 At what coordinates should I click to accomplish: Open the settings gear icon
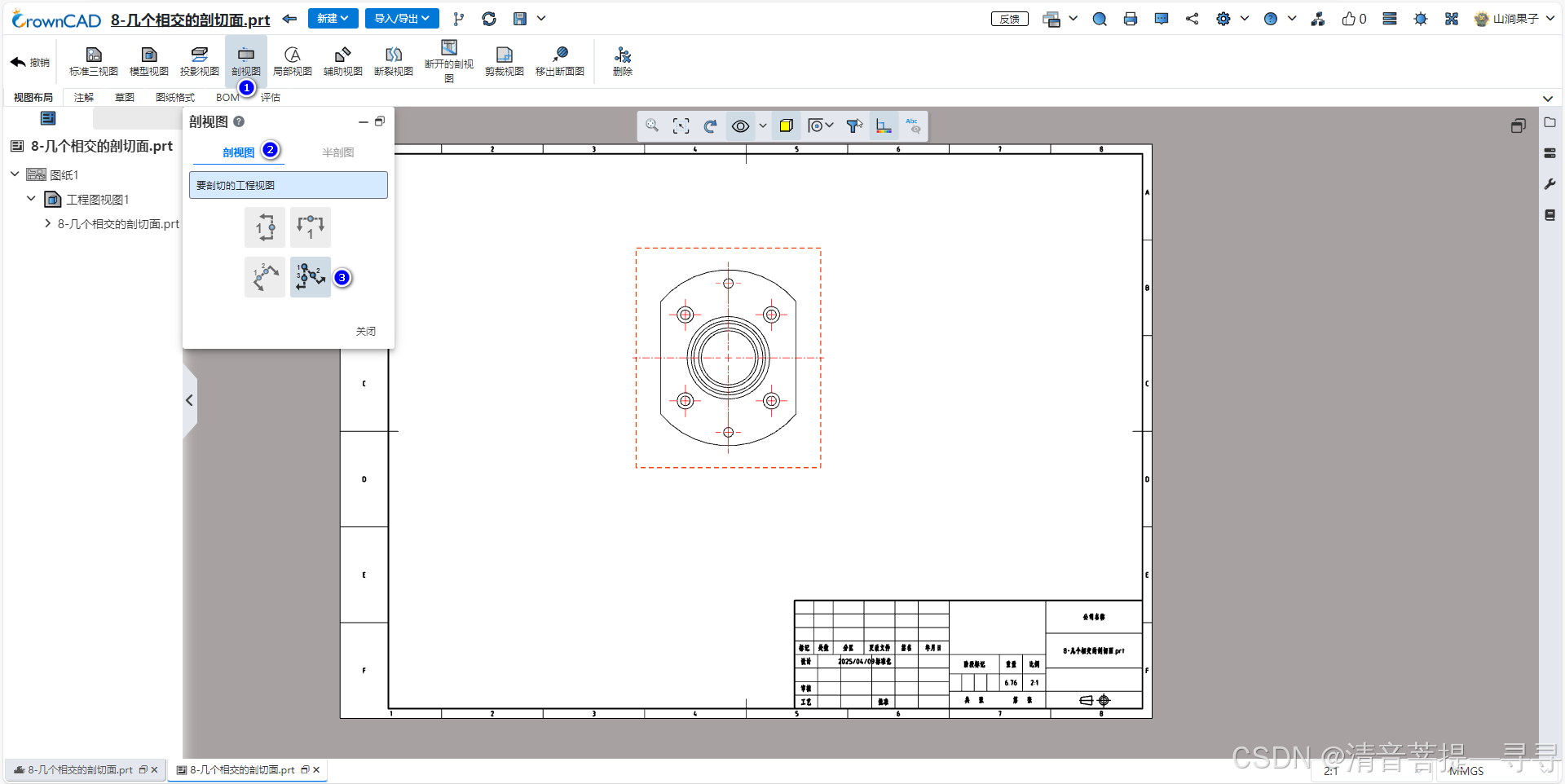[1223, 19]
